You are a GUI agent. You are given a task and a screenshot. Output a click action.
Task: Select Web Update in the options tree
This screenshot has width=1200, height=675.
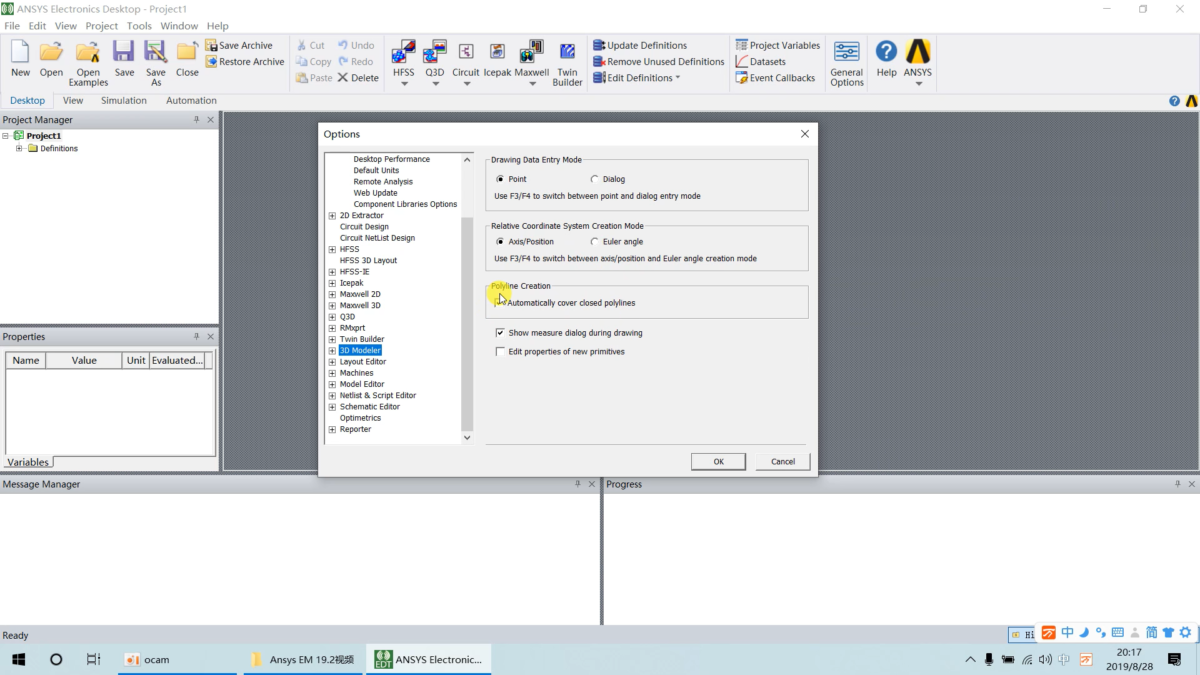375,193
